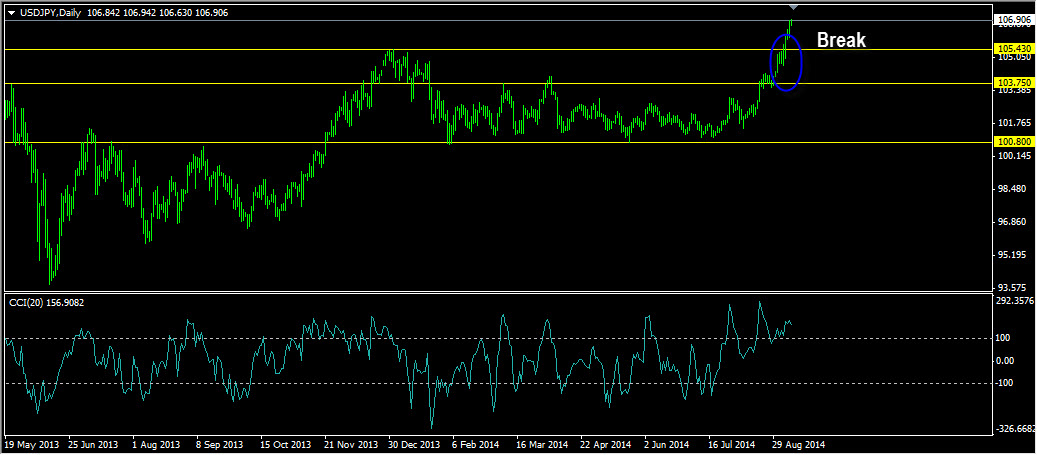This screenshot has height=455, width=1037.
Task: Click the 29 Aug 2014 date label
Action: coord(799,444)
